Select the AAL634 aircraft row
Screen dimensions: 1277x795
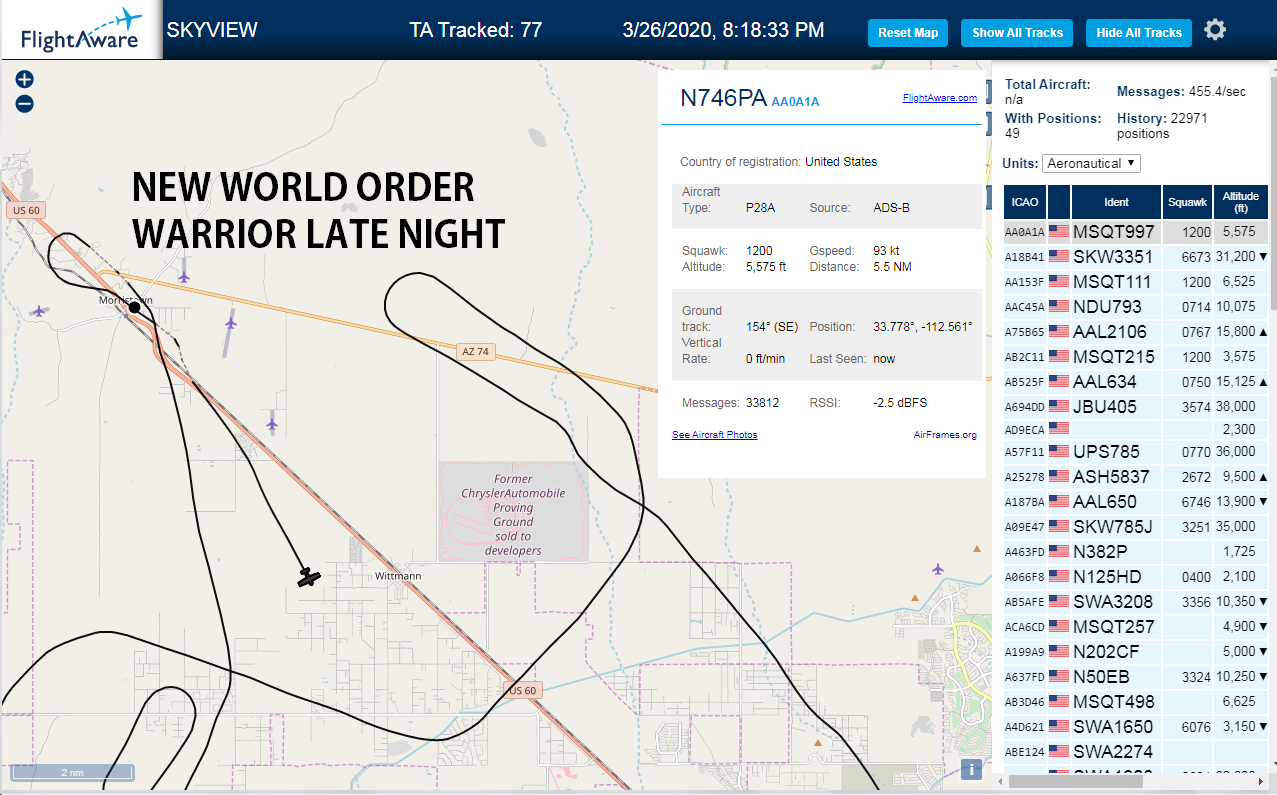pyautogui.click(x=1136, y=382)
